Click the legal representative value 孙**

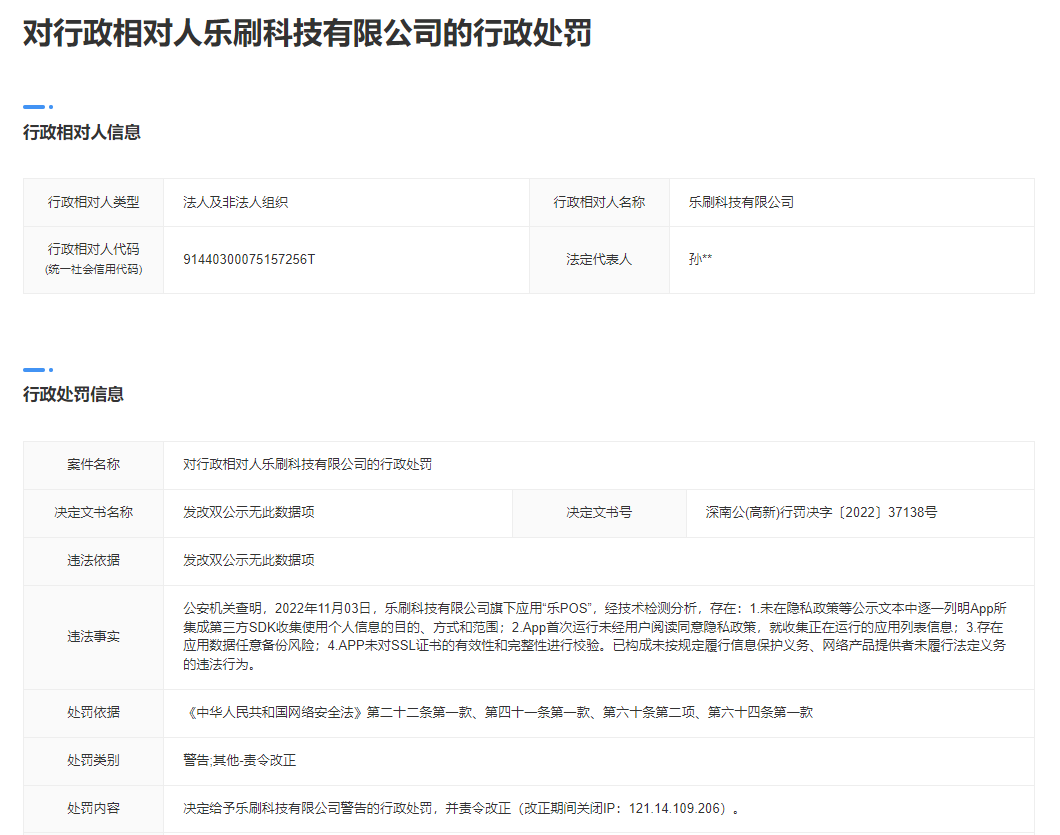point(700,259)
